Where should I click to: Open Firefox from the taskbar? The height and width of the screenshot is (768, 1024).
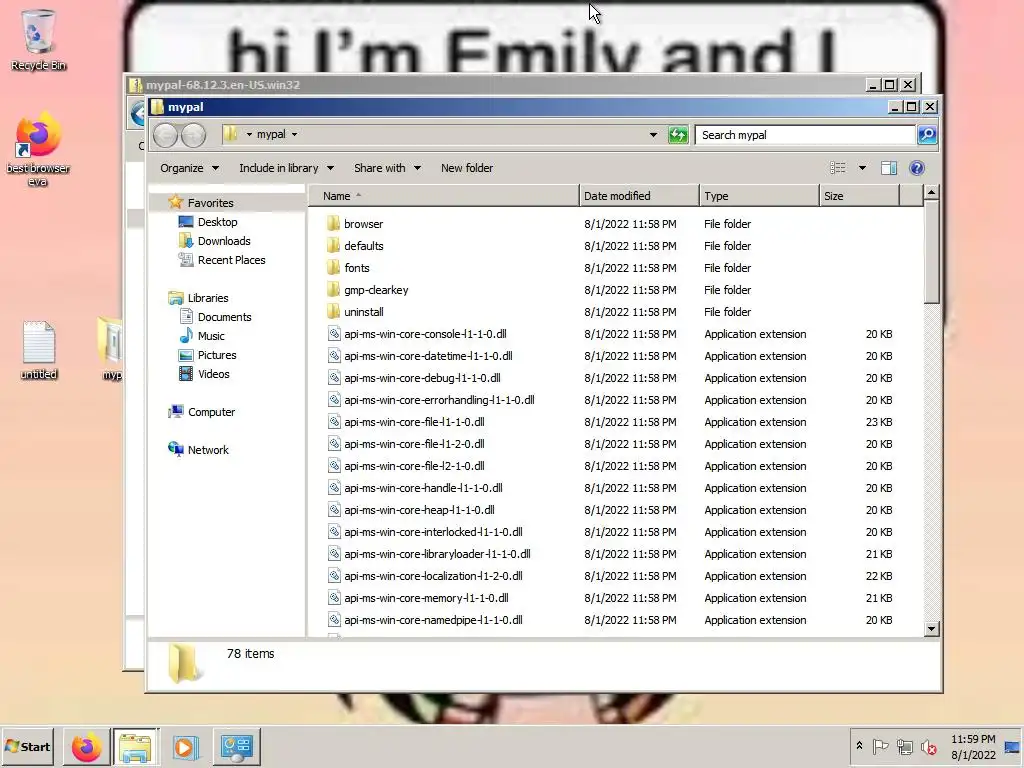86,746
